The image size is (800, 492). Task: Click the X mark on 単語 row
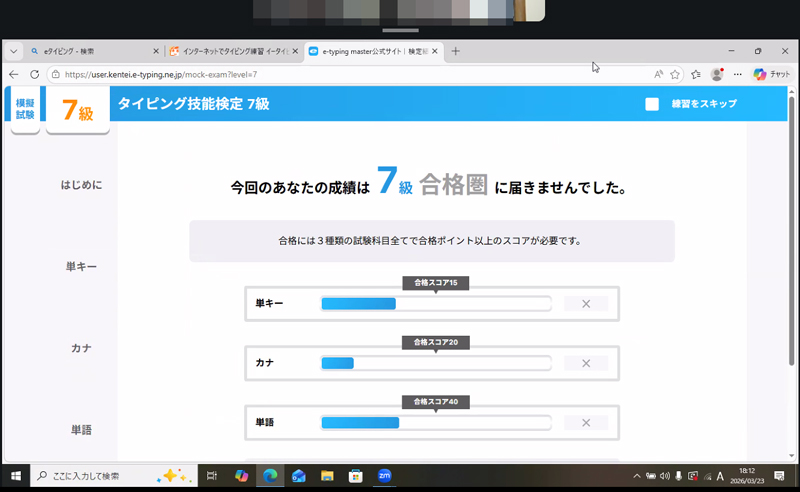(x=586, y=423)
